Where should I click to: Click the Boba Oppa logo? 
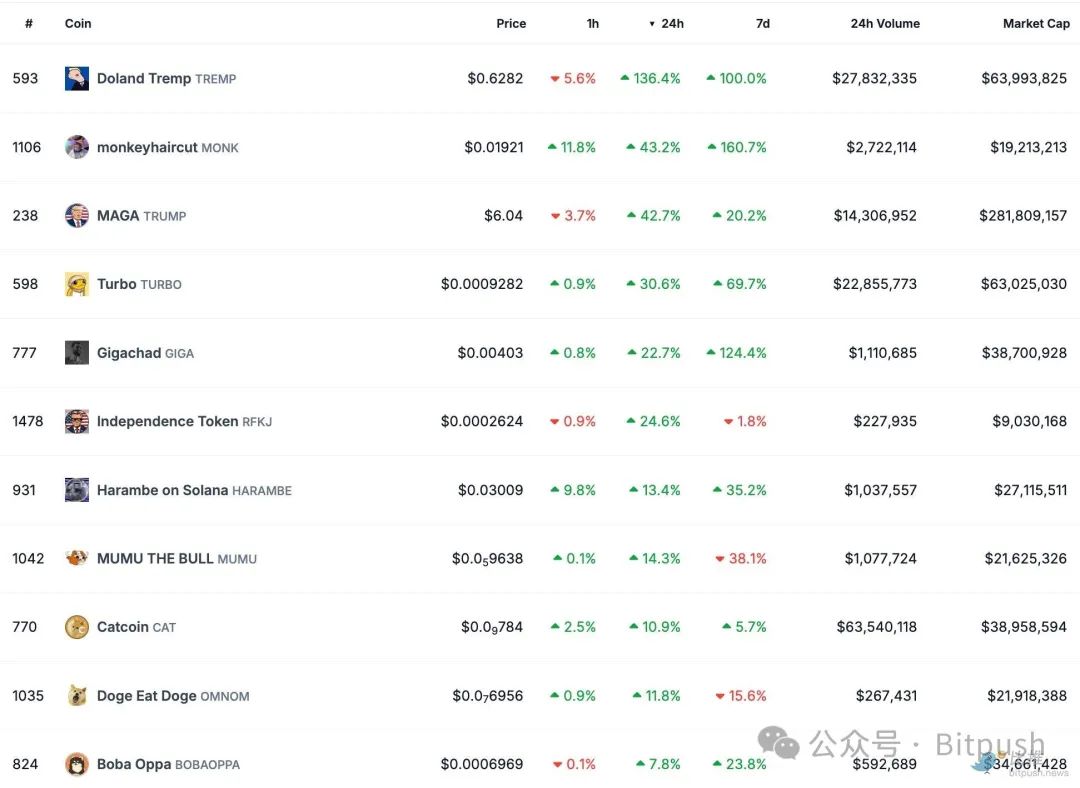(76, 764)
